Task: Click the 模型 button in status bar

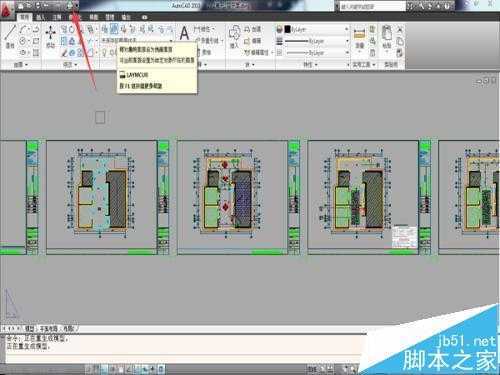Action: (x=312, y=369)
